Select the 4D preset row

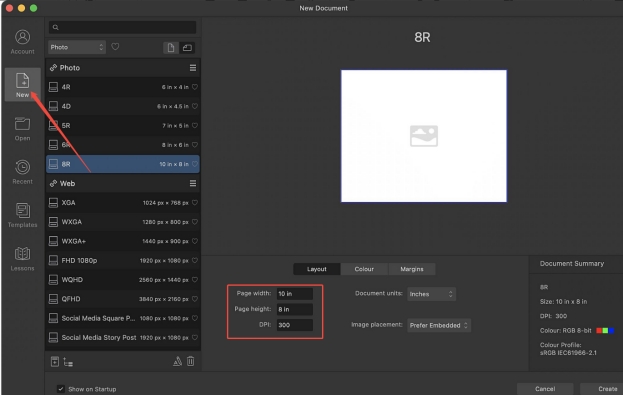[x=123, y=106]
